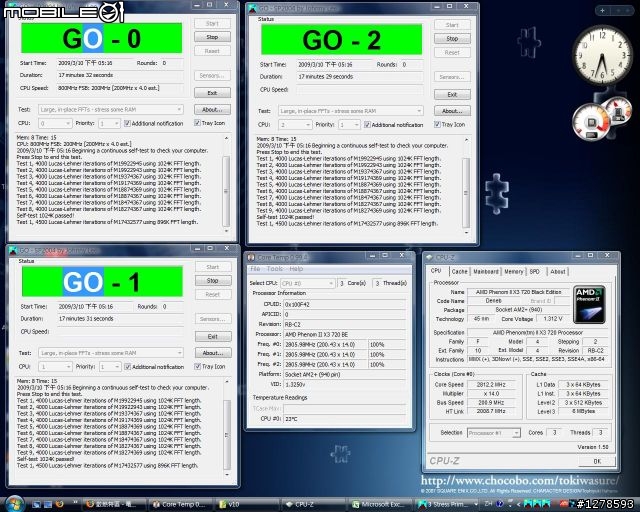Click Exit in the GO-0 window

[212, 93]
